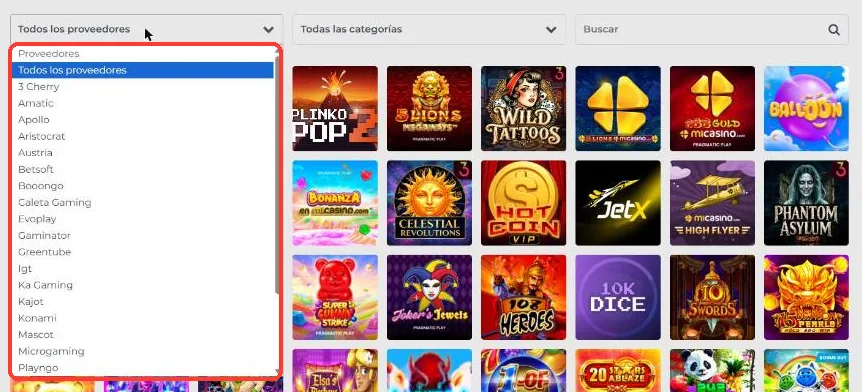Choose Apollo provider
Screen dimensions: 862x392
tap(142, 120)
